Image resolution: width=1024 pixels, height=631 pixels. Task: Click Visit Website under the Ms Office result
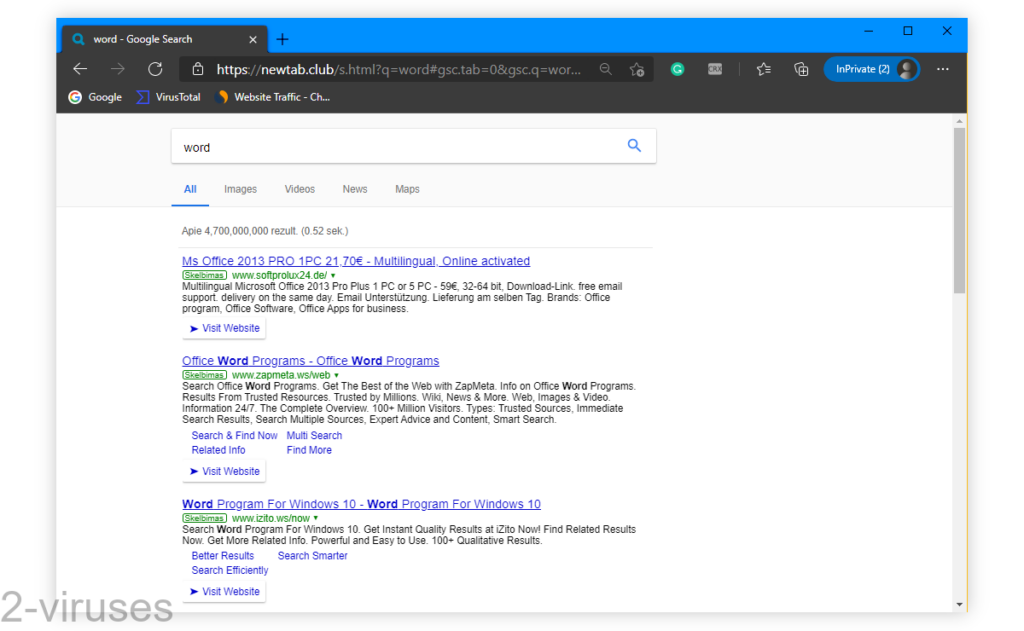tap(223, 327)
